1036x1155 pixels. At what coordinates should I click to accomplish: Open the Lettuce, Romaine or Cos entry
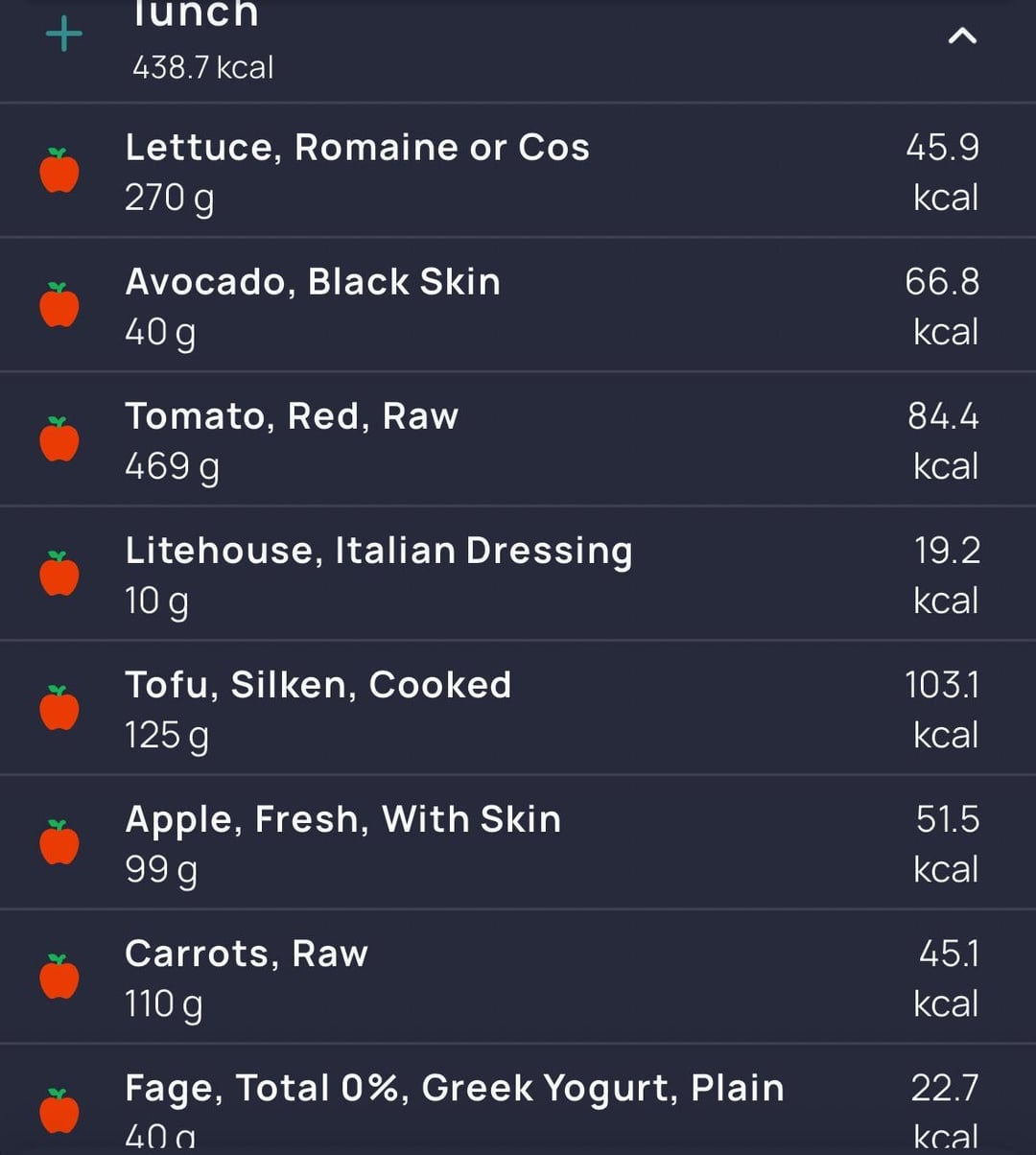[x=518, y=171]
